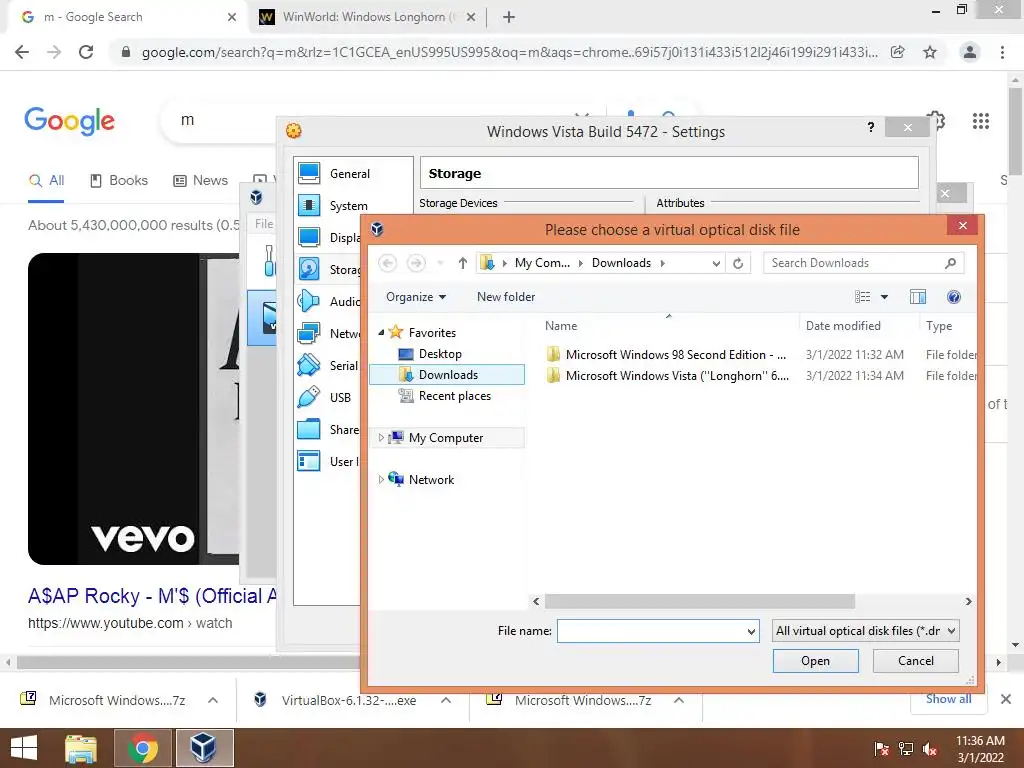The width and height of the screenshot is (1024, 768).
Task: Select User Interface icon in Settings sidebar
Action: (309, 461)
